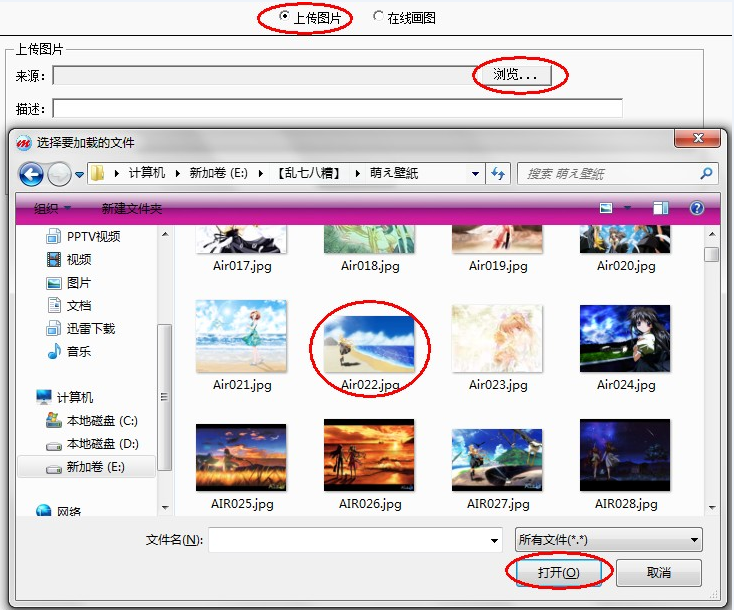Open the 所有文件(*.*) file type dropdown
Screen dimensions: 734x610
click(609, 540)
